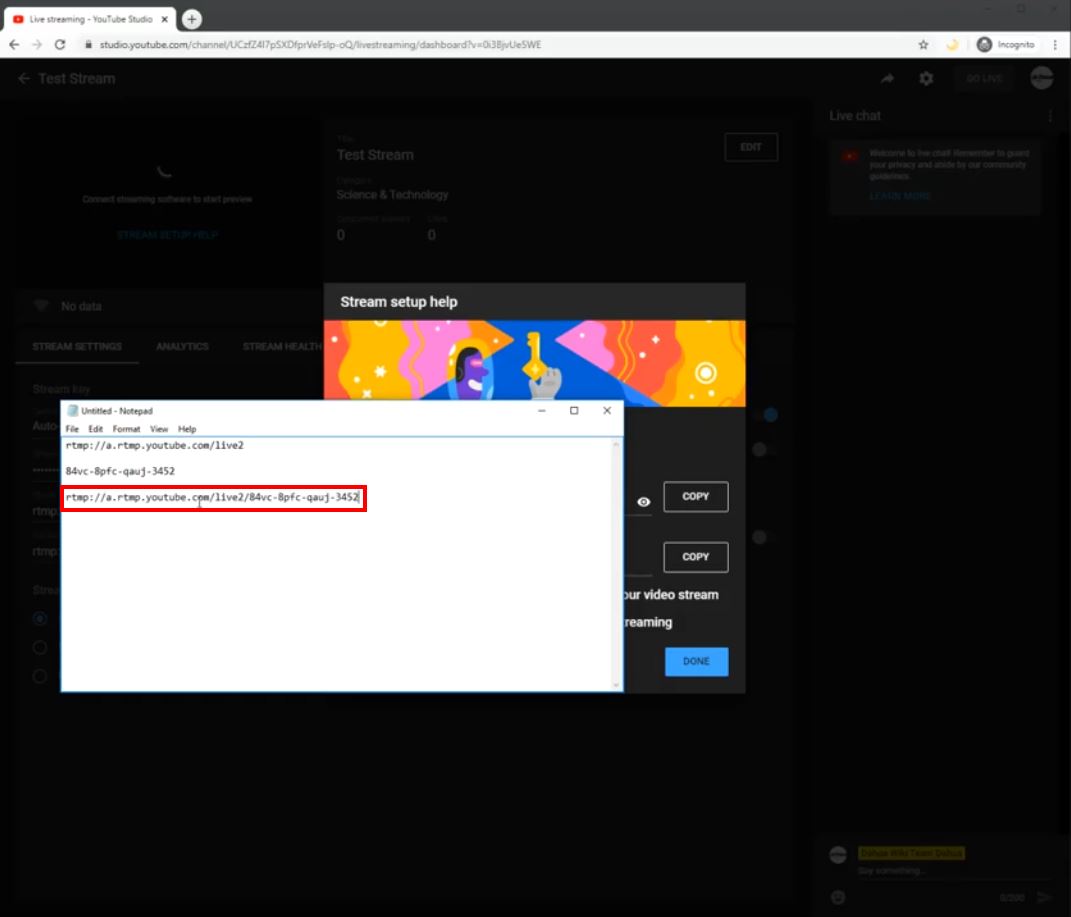1071x917 pixels.
Task: Maximize the Notepad window
Action: [574, 410]
